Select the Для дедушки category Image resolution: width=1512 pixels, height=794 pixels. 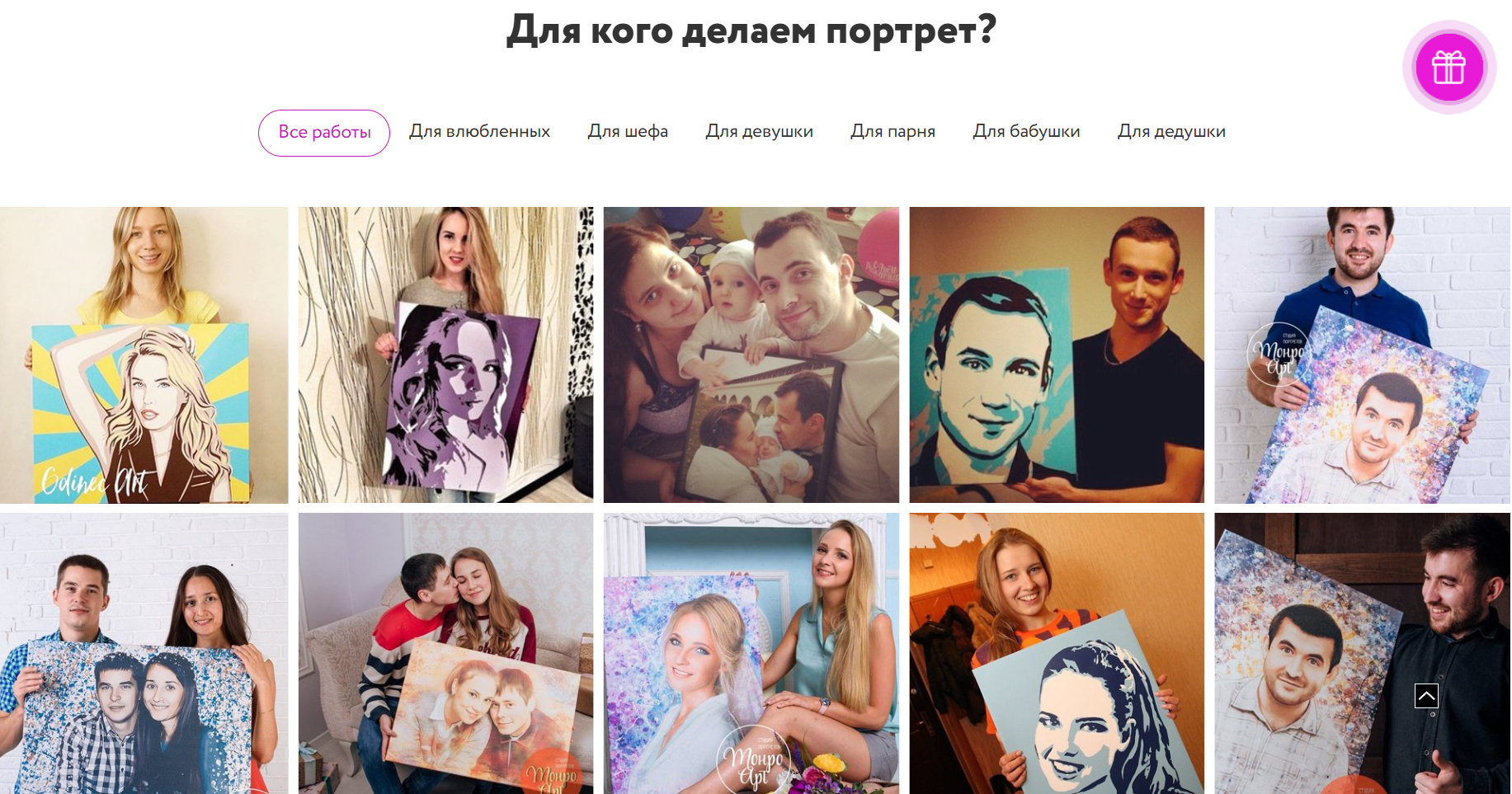tap(1171, 132)
